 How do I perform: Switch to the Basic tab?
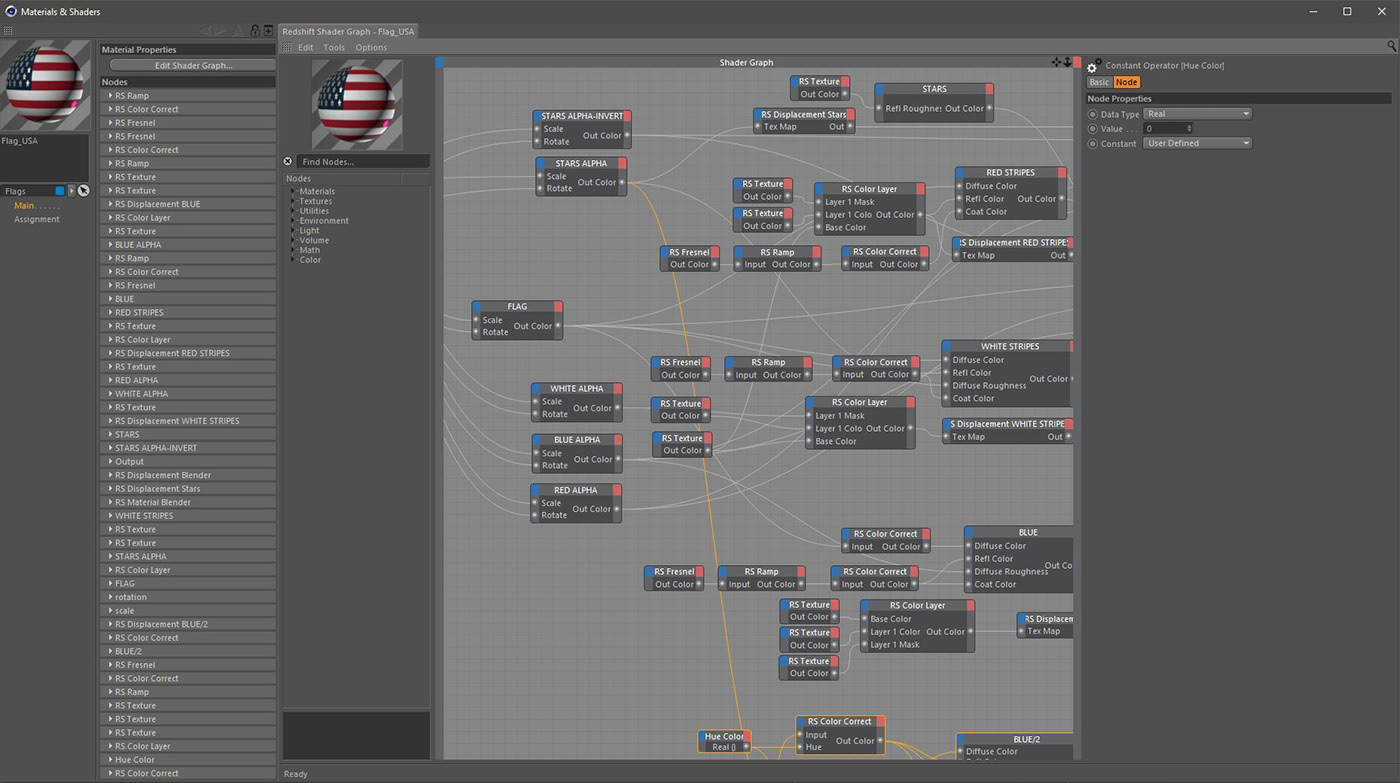pyautogui.click(x=1099, y=82)
